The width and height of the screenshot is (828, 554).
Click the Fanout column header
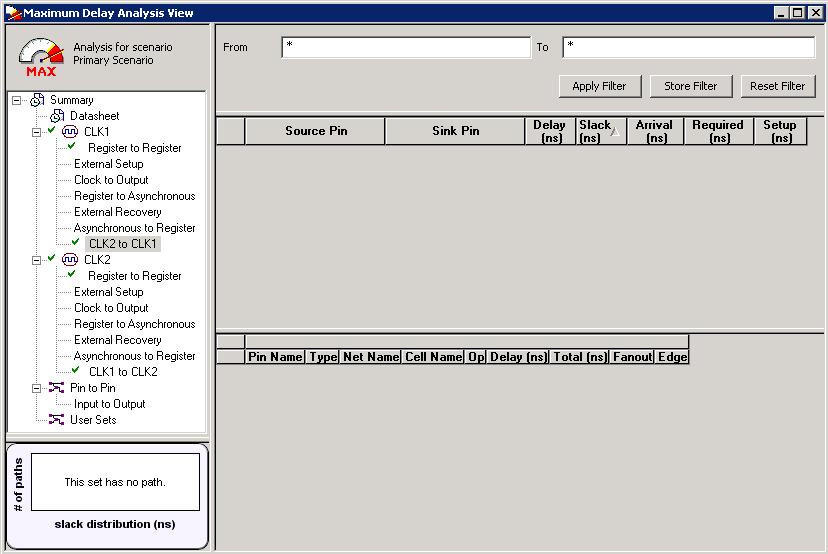(633, 357)
